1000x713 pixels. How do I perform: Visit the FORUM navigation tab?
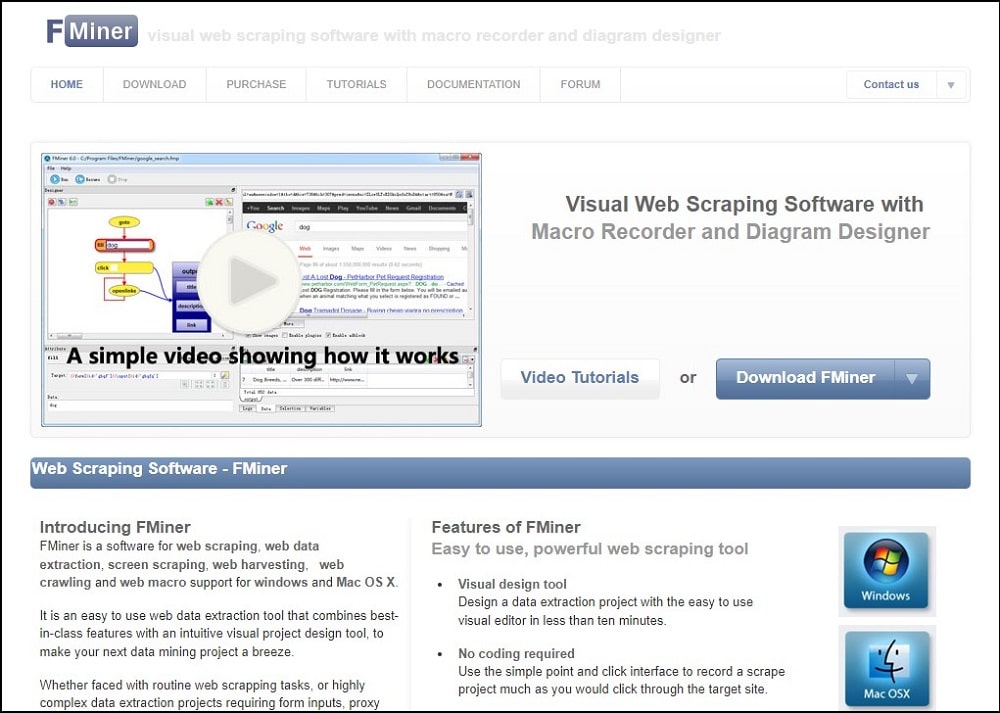(x=580, y=84)
